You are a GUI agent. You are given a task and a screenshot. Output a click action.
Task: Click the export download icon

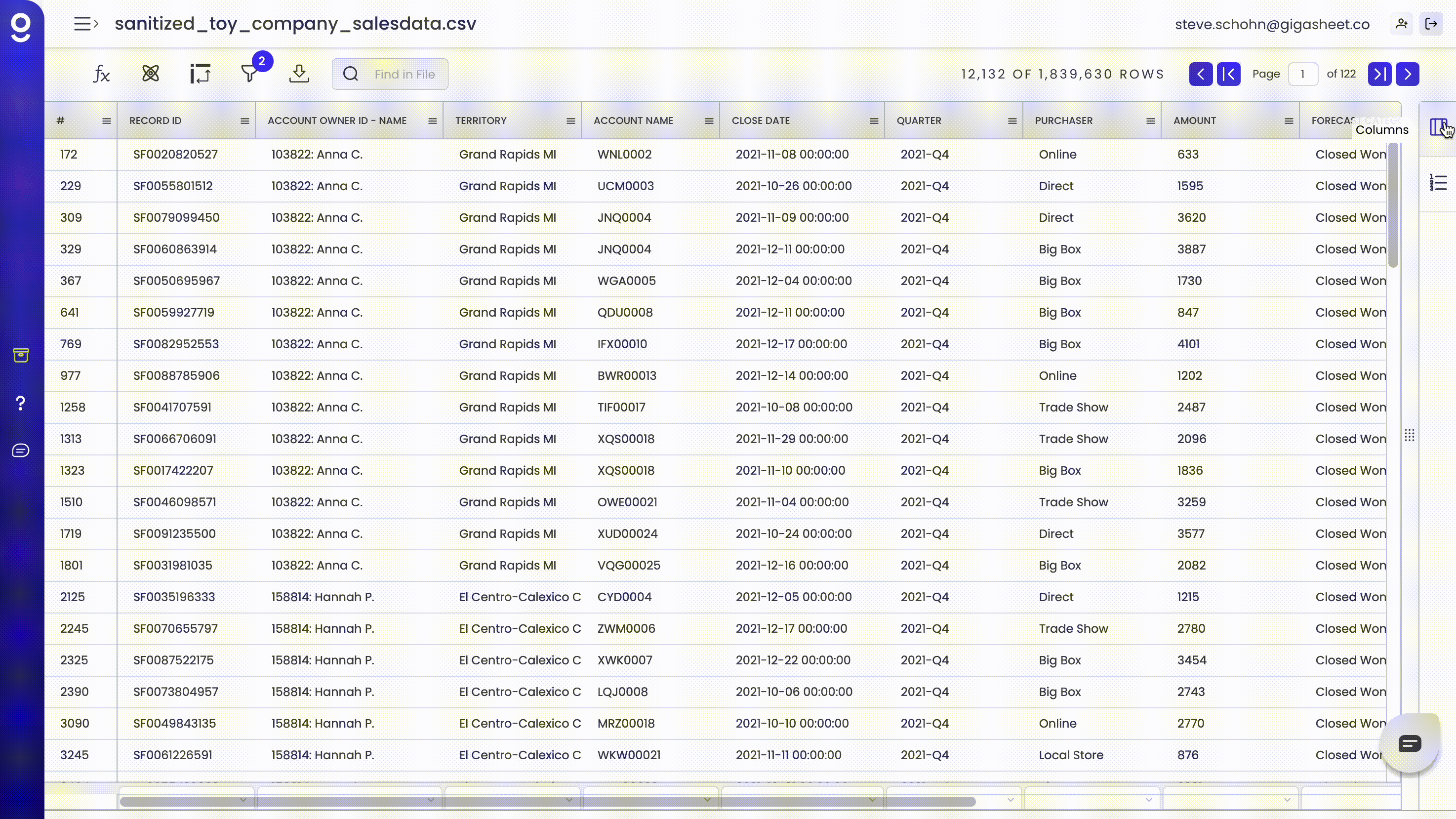[x=299, y=74]
